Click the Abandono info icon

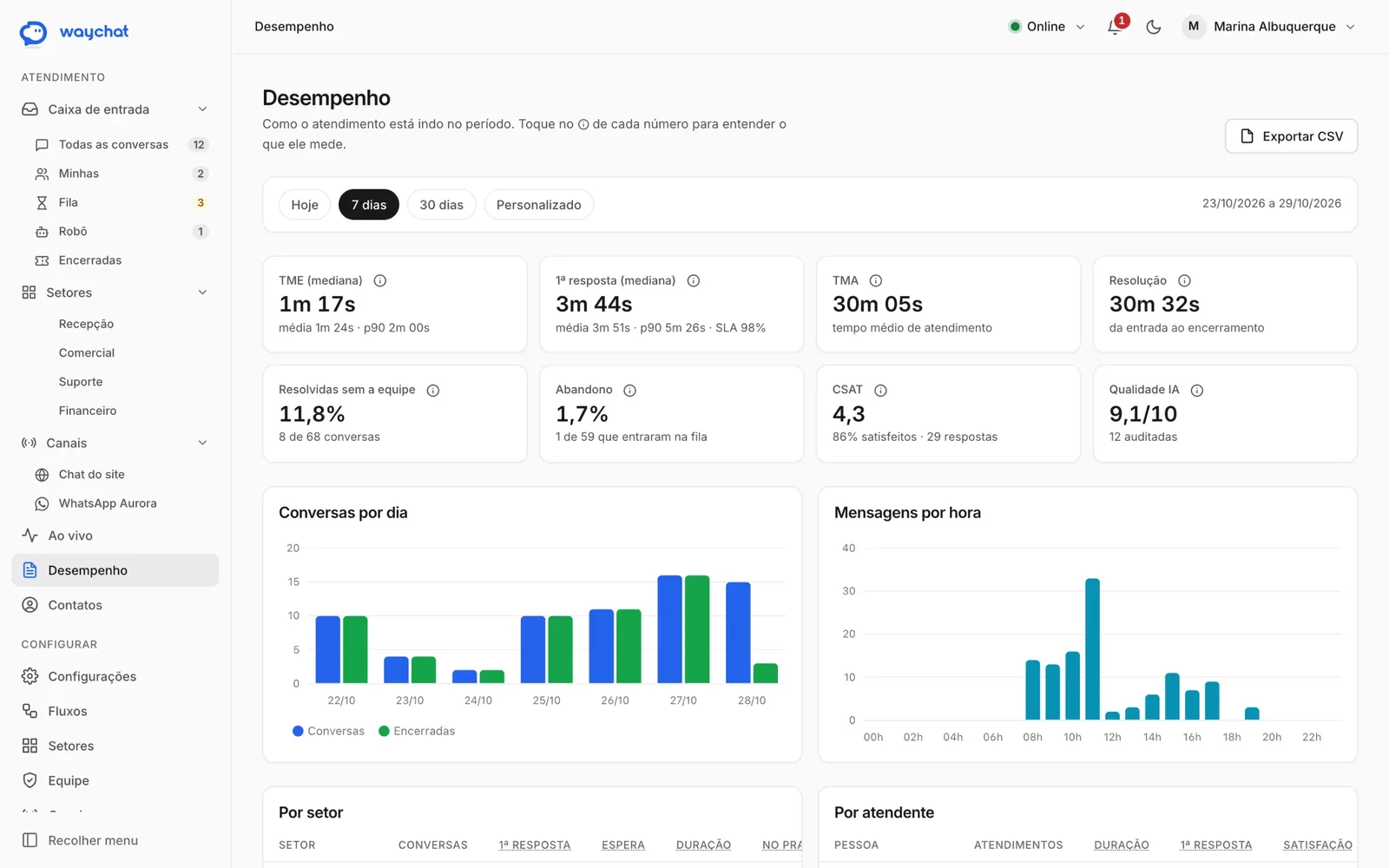[630, 391]
